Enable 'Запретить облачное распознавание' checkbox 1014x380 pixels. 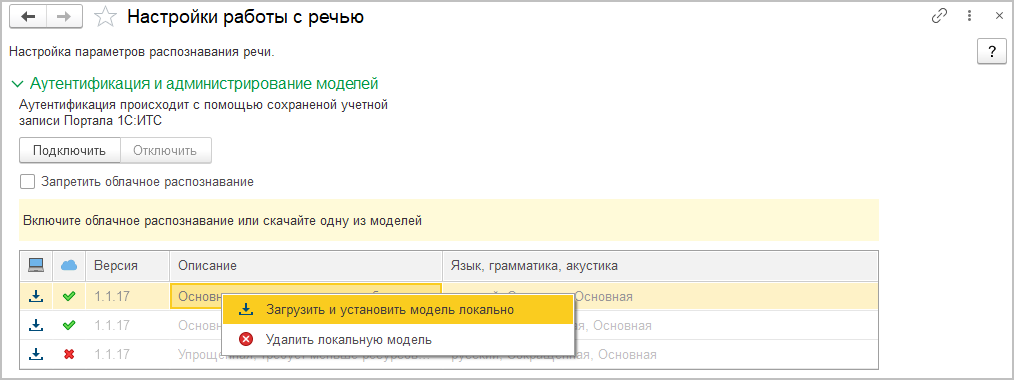pyautogui.click(x=27, y=182)
